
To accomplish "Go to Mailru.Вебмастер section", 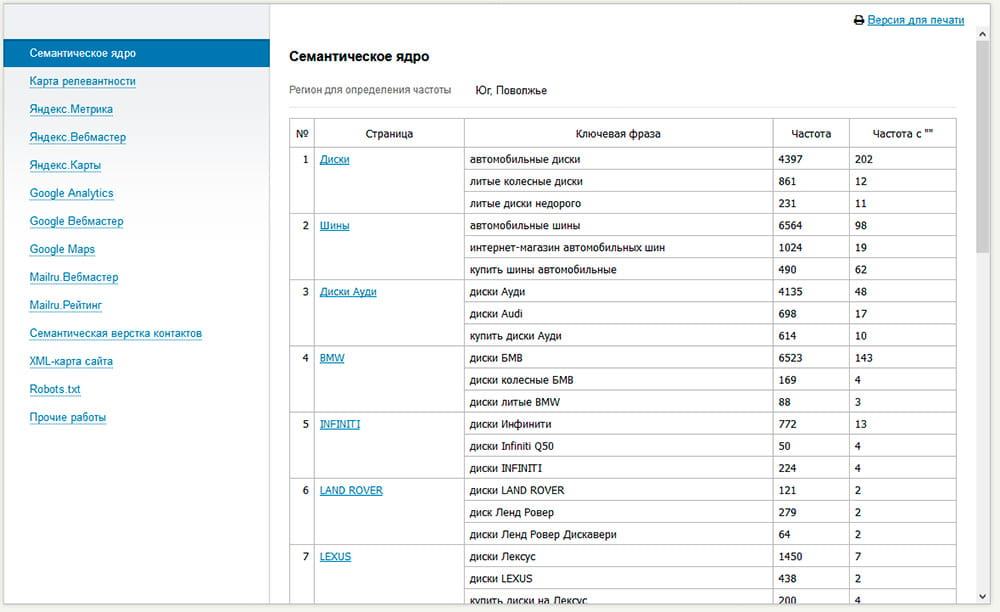I will 74,277.
